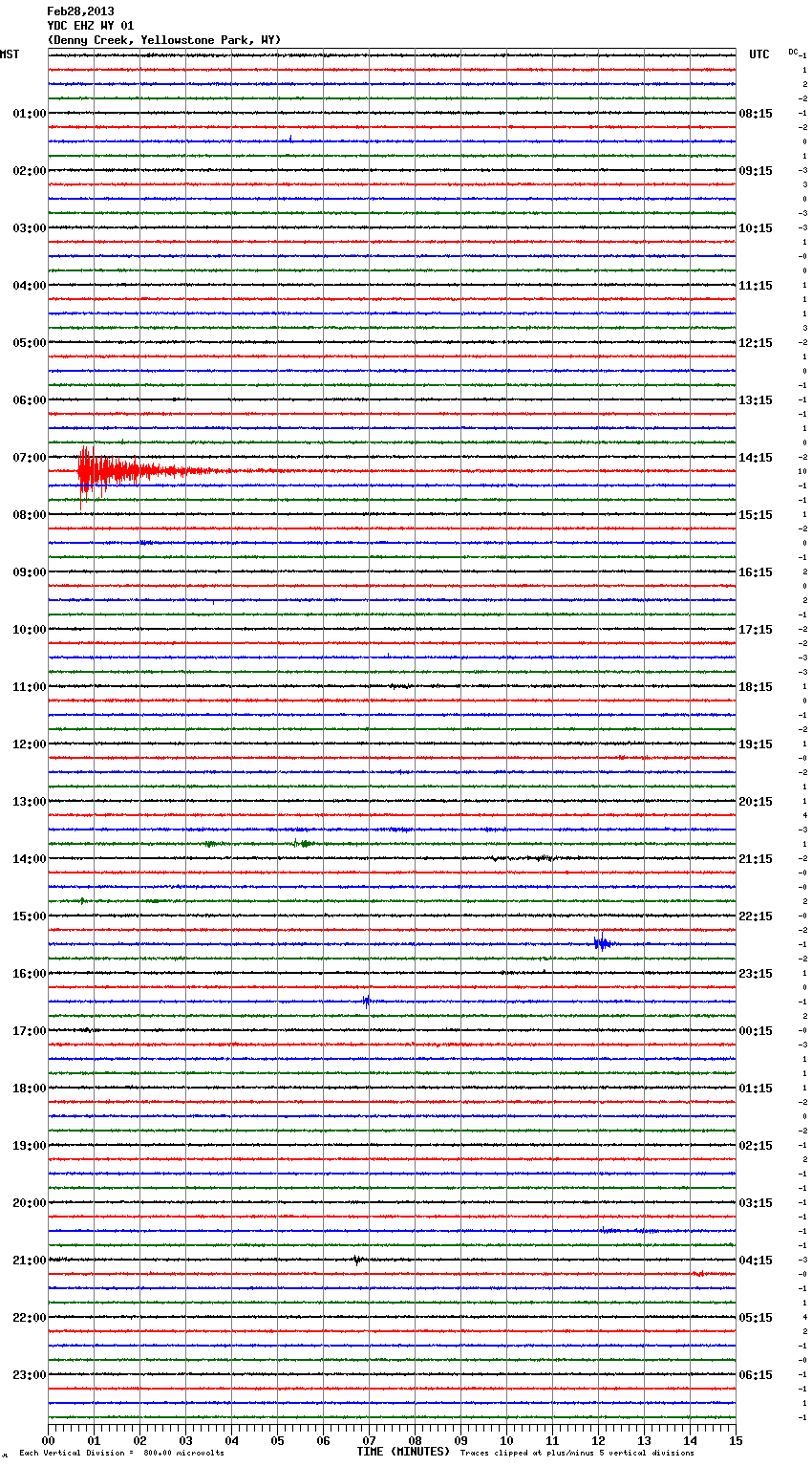
Task: Click the 08:15 UTC time label
Action: click(756, 114)
